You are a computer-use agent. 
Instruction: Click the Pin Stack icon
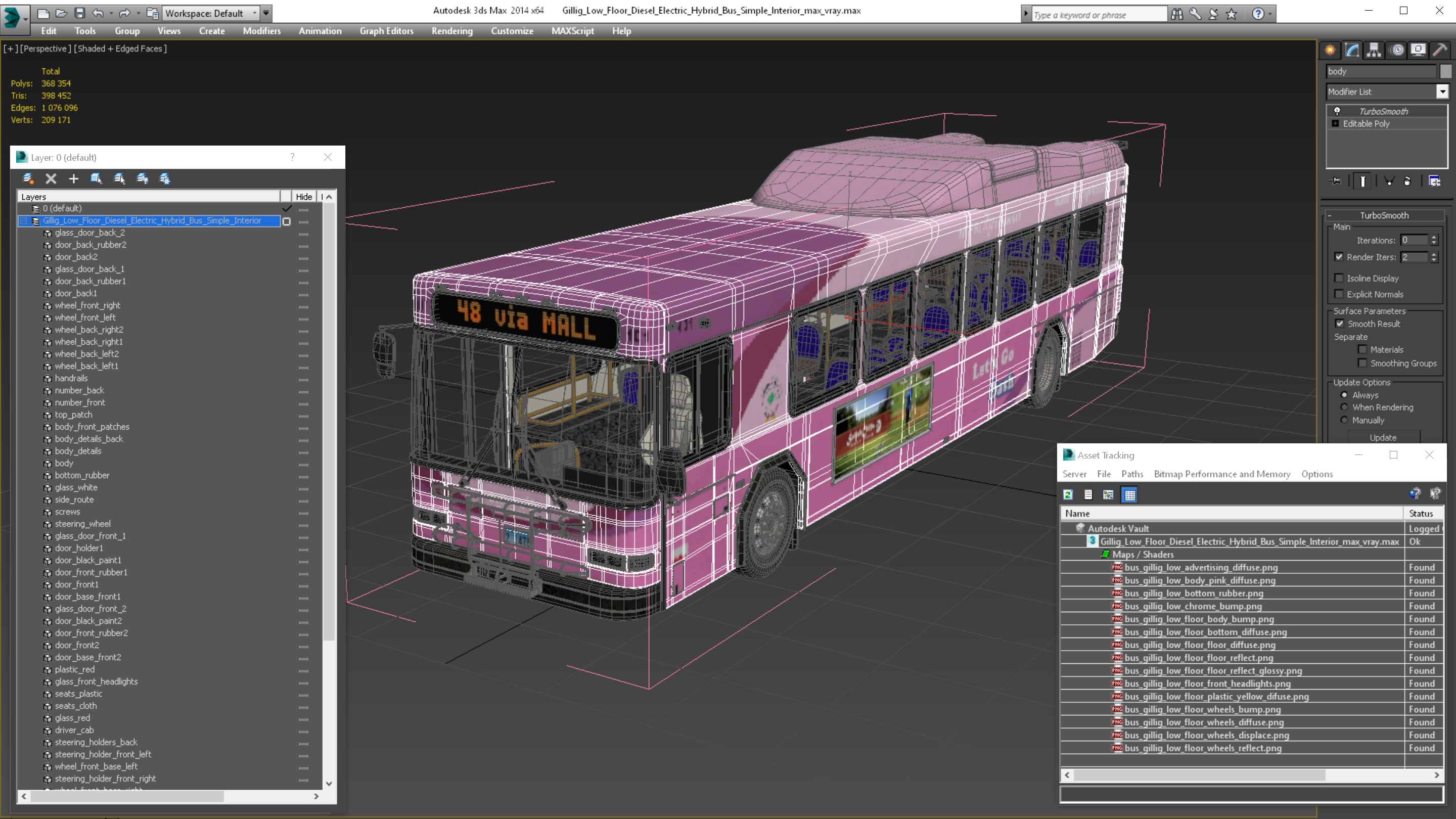(1336, 181)
